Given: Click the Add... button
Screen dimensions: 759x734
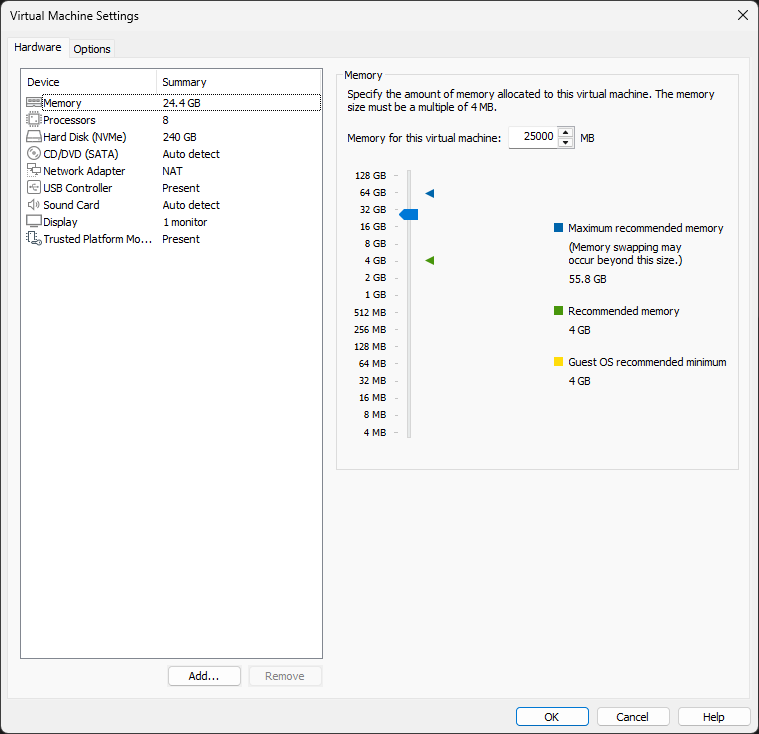Looking at the screenshot, I should pyautogui.click(x=204, y=676).
